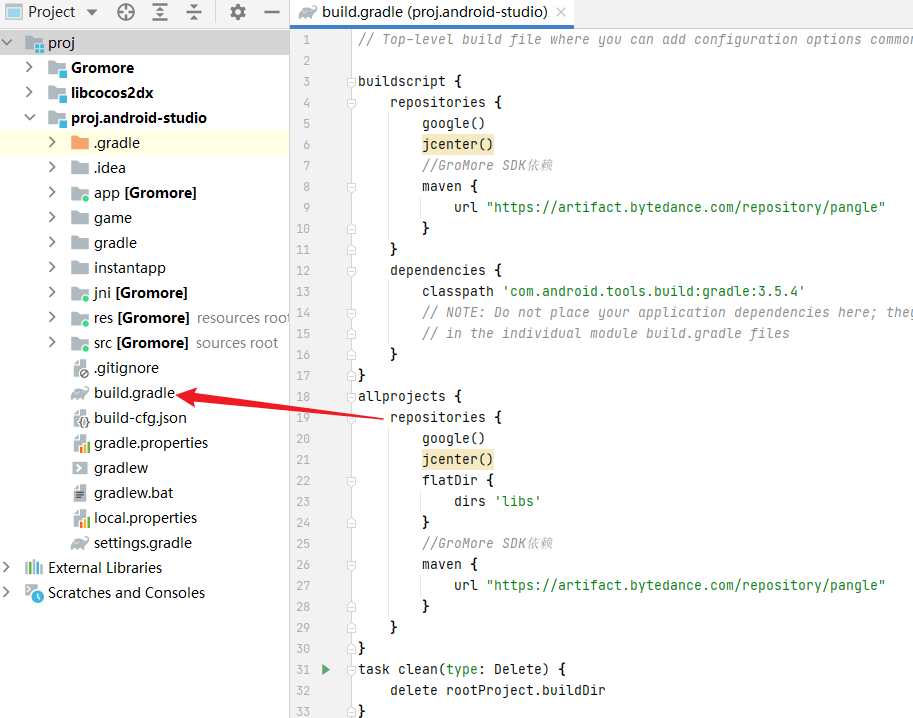Fold the flatDir block at line 22
This screenshot has width=913, height=718.
coord(351,481)
